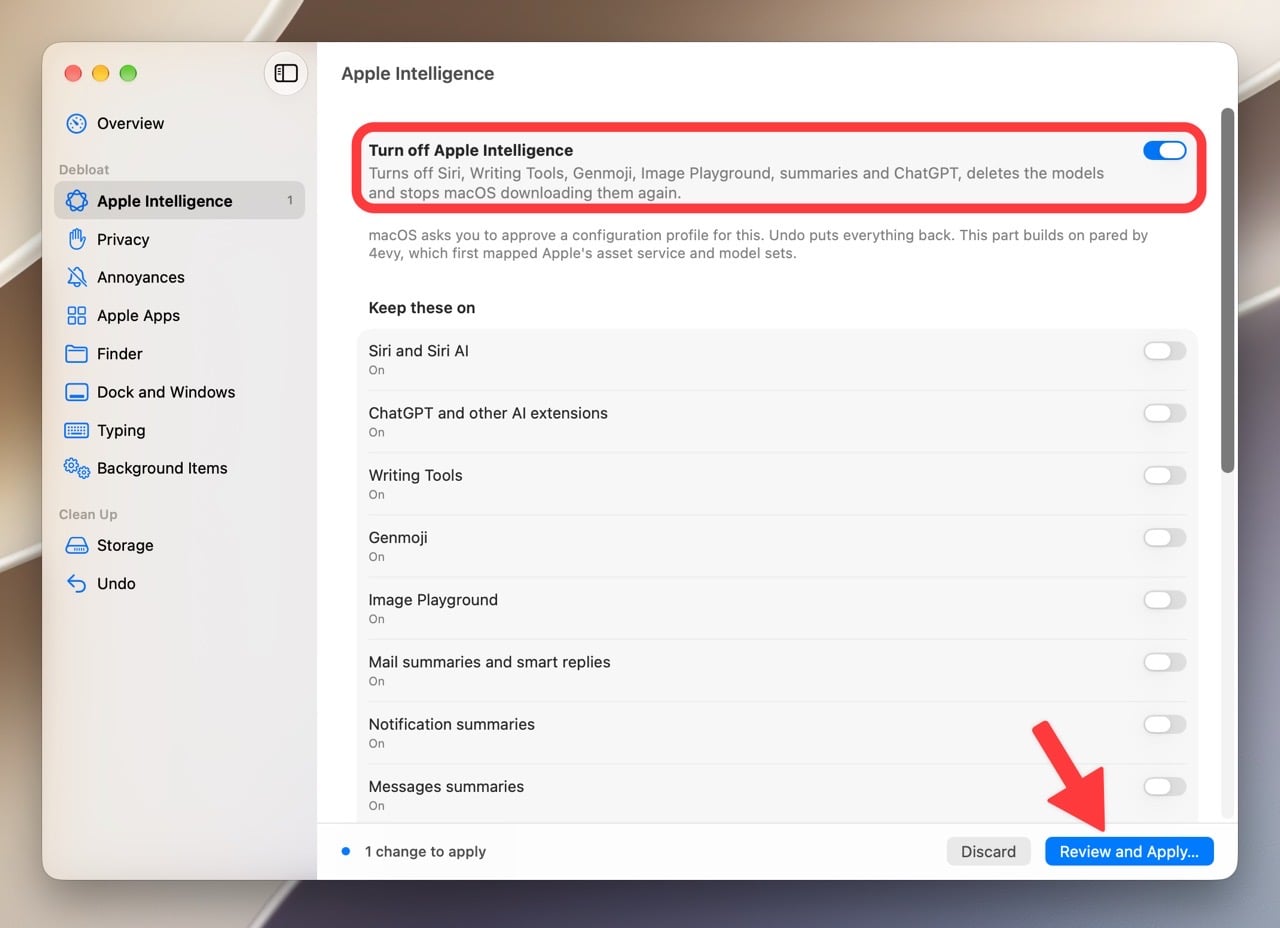Image resolution: width=1280 pixels, height=928 pixels.
Task: Click the Finder folder icon
Action: click(x=76, y=354)
